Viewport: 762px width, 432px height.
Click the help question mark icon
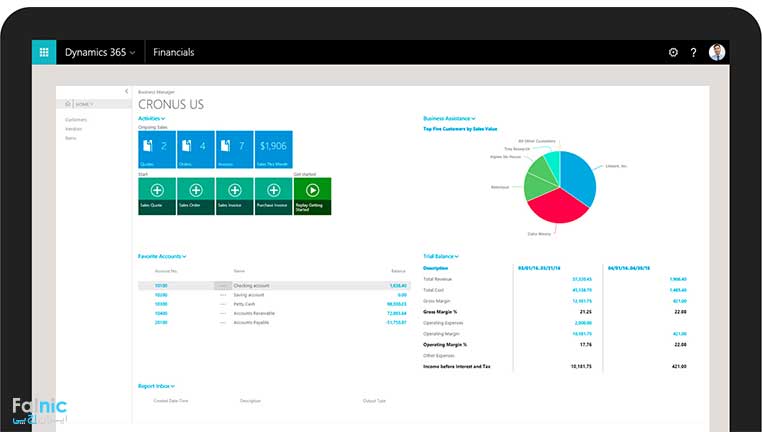click(x=694, y=52)
